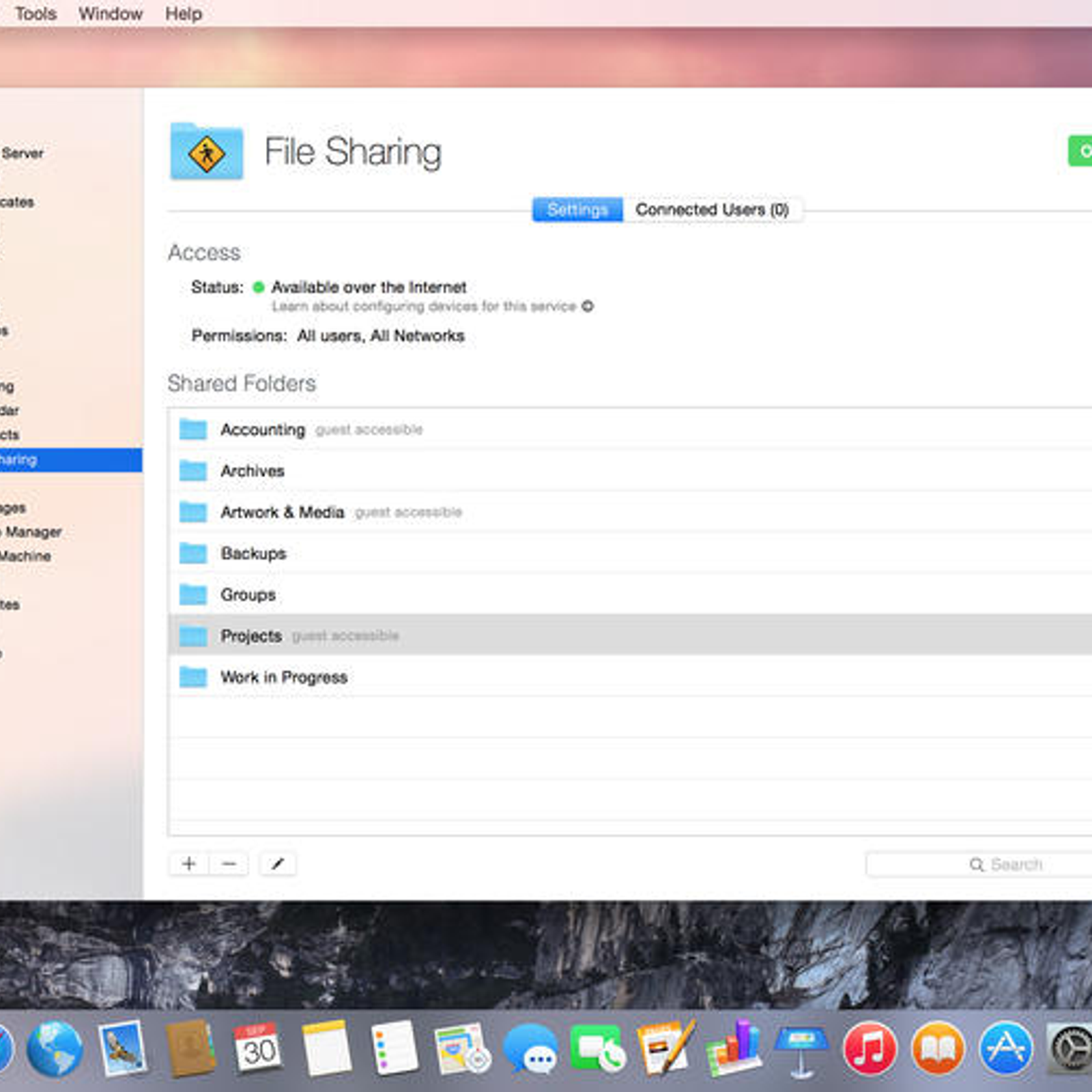Image resolution: width=1092 pixels, height=1092 pixels.
Task: Select the Settings tab
Action: click(577, 210)
